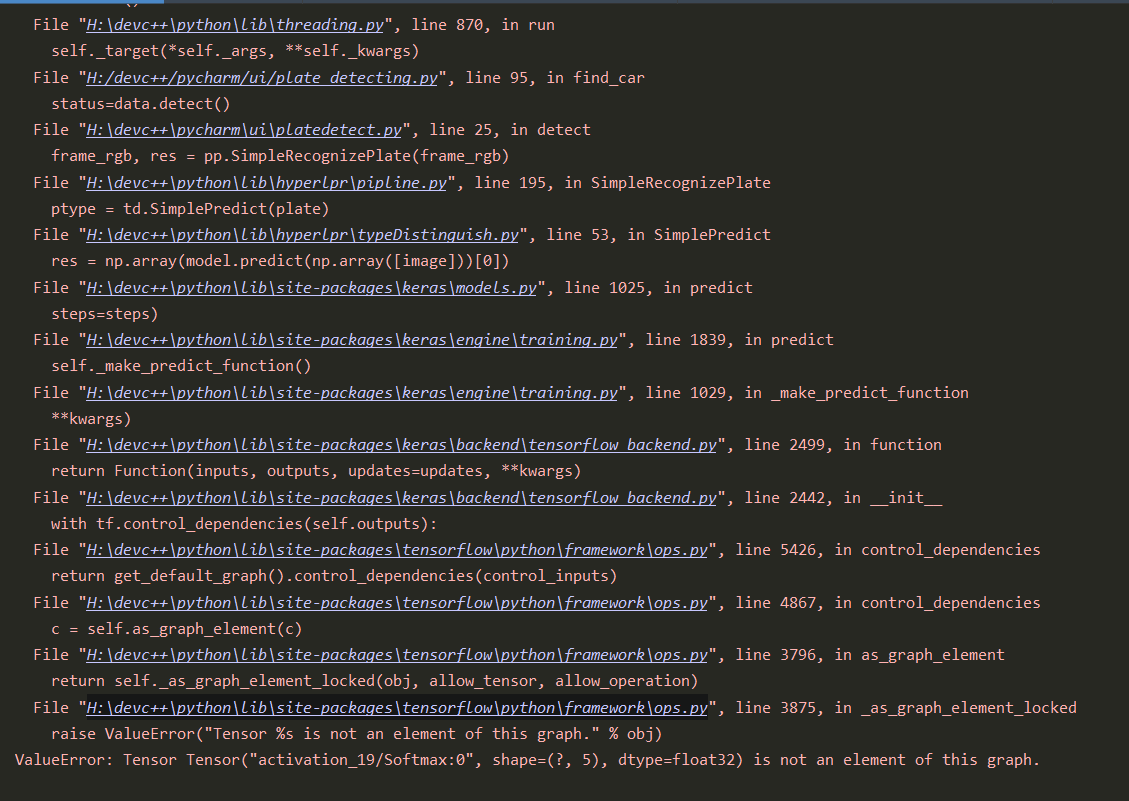
Task: Select the 'with tf.control_dependencies(self.outputs):' line
Action: point(244,524)
